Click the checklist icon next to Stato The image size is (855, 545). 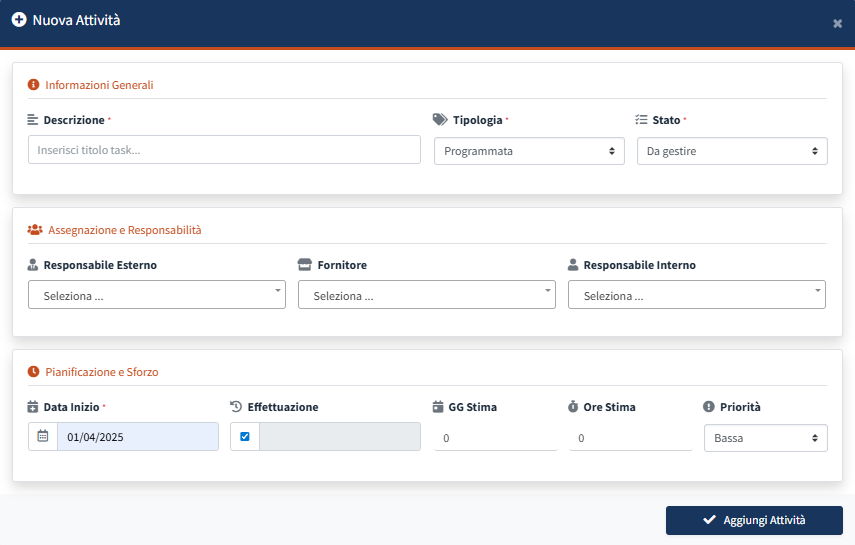[642, 119]
